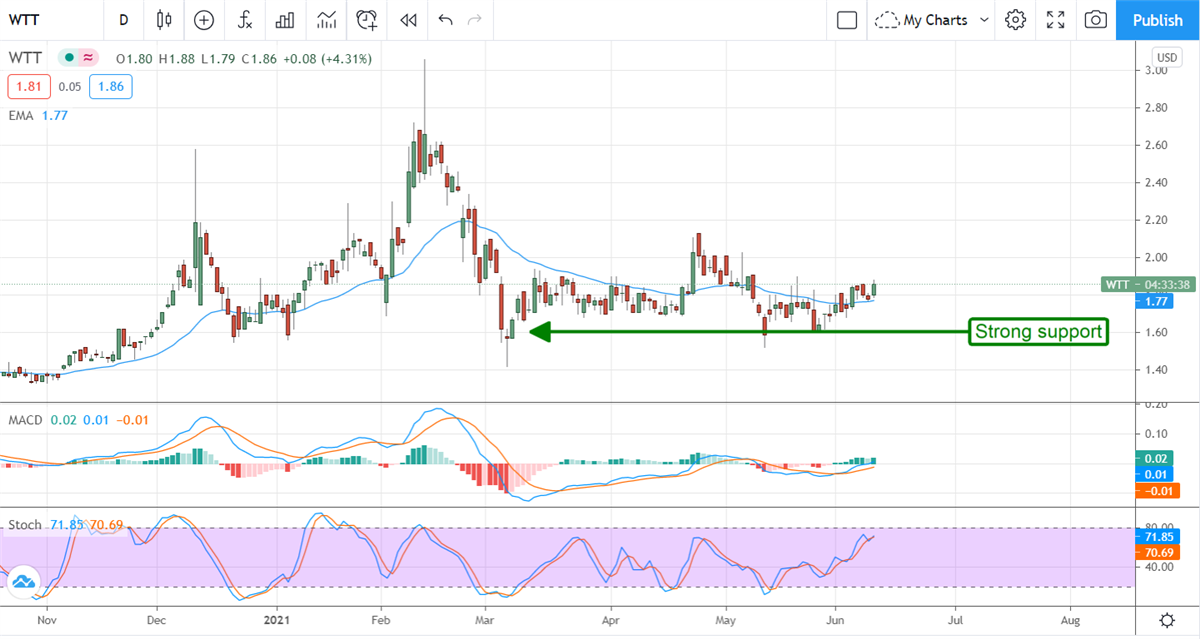Open chart settings gear in the top toolbar
Image resolution: width=1200 pixels, height=639 pixels.
1016,20
